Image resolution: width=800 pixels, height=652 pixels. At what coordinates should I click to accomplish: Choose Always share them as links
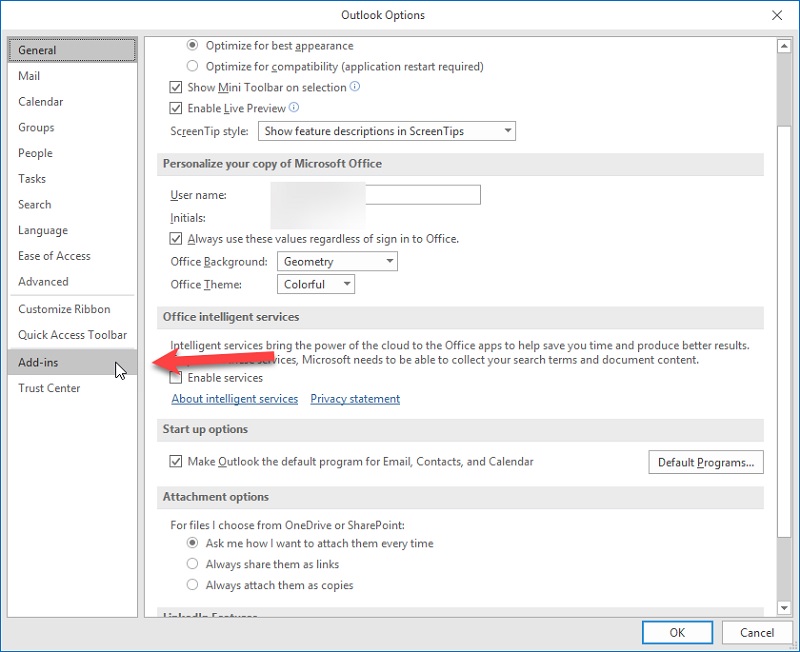tap(193, 564)
